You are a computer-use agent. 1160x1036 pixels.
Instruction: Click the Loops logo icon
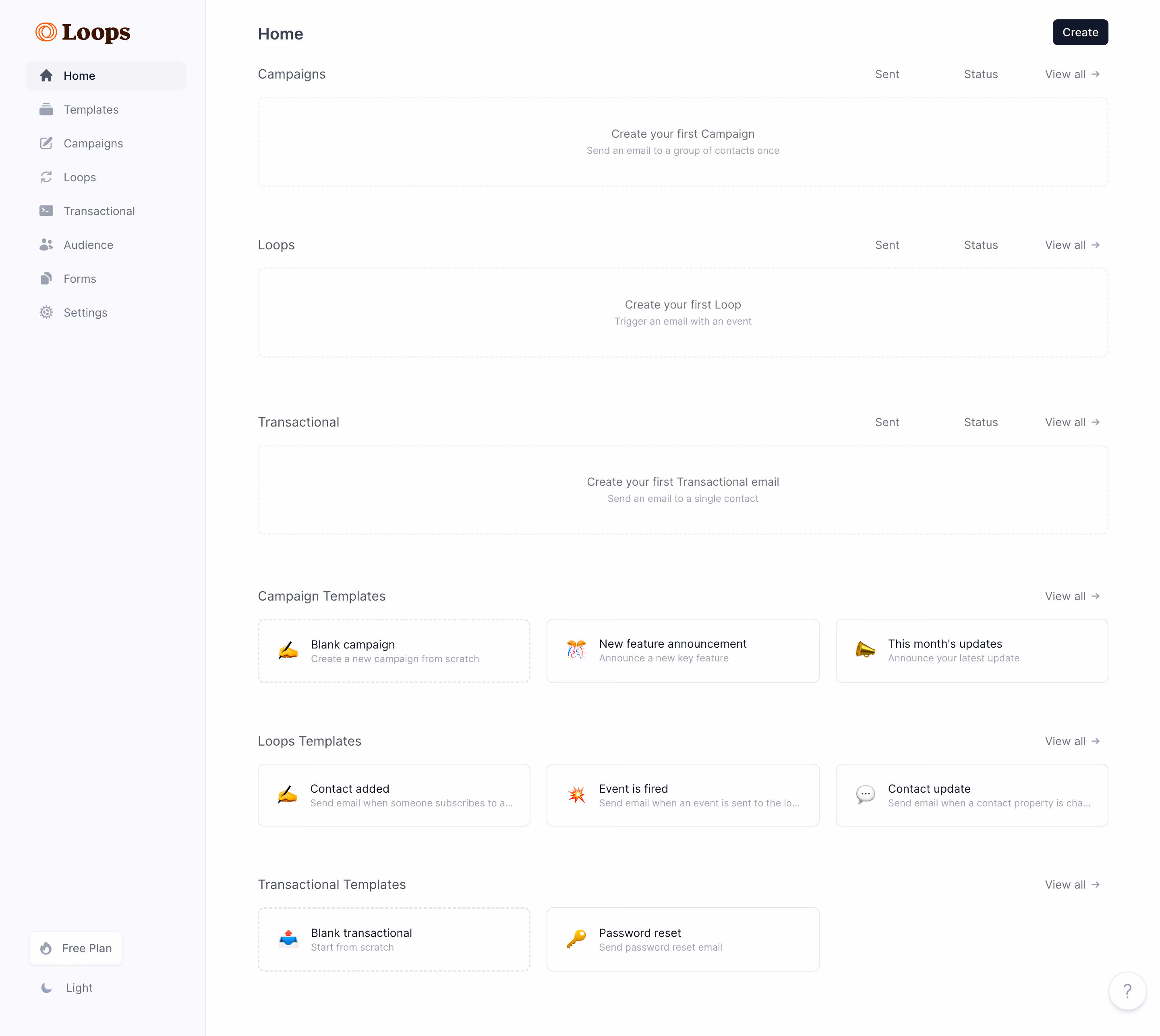tap(46, 33)
